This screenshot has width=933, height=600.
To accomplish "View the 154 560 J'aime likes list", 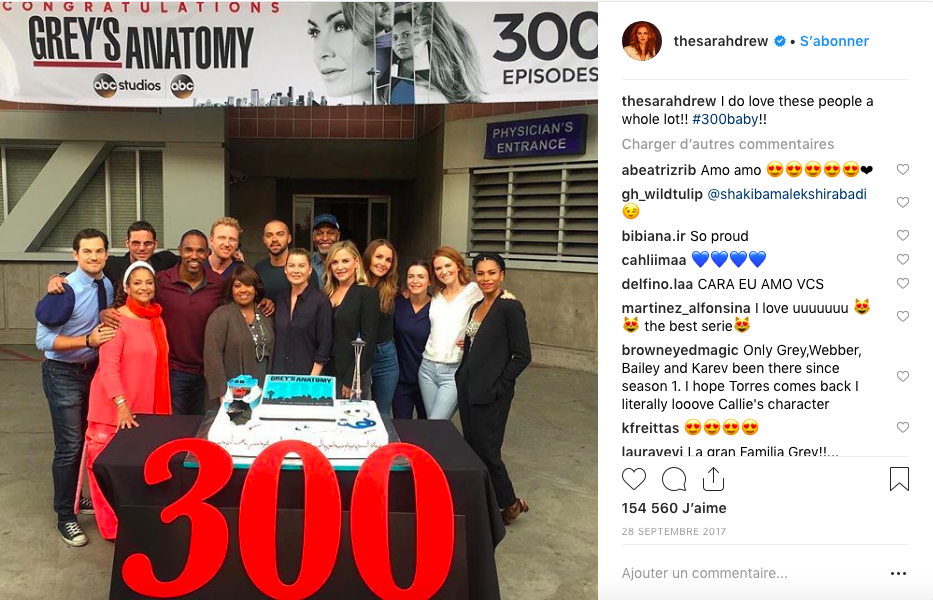I will [x=674, y=508].
